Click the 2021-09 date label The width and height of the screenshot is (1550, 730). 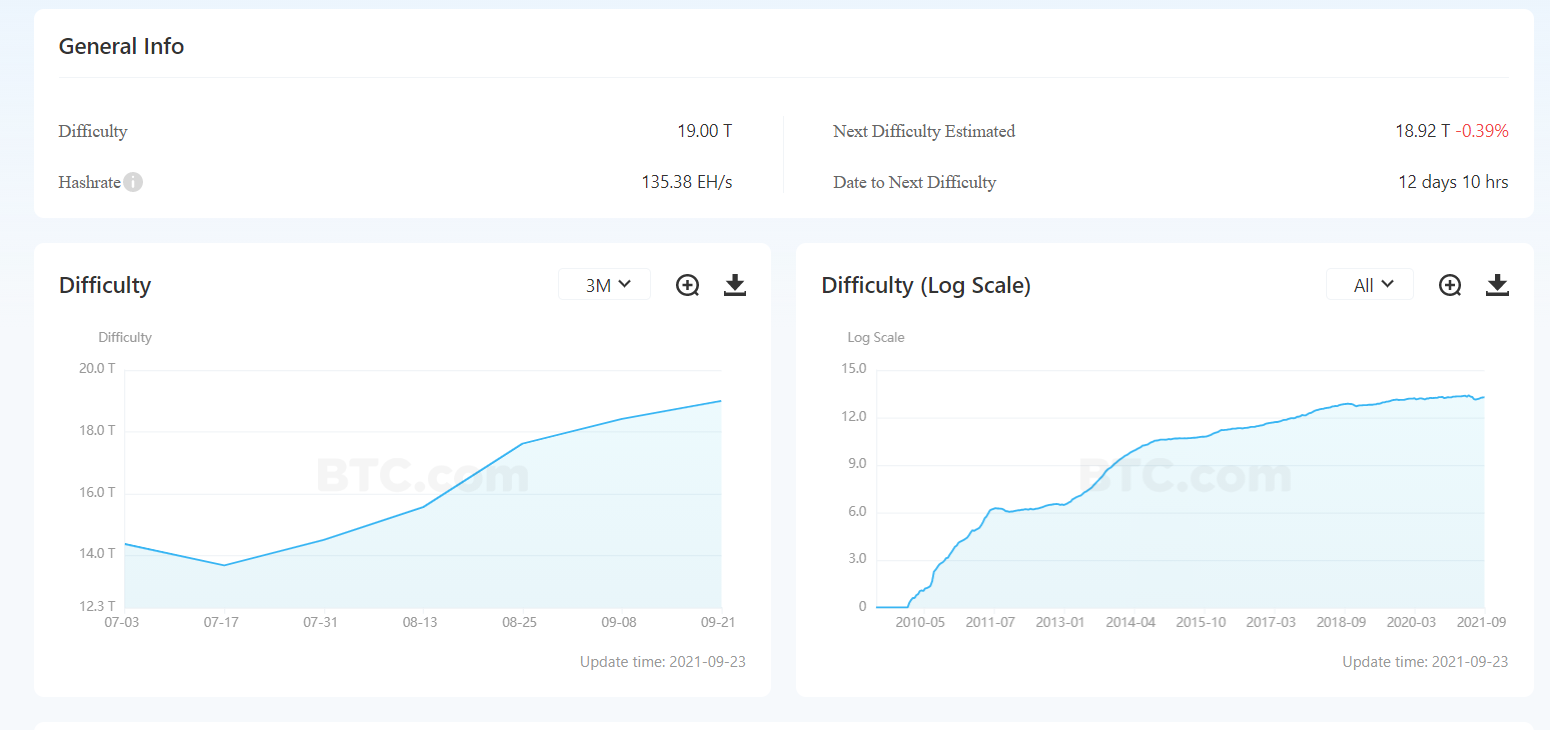[x=1481, y=622]
